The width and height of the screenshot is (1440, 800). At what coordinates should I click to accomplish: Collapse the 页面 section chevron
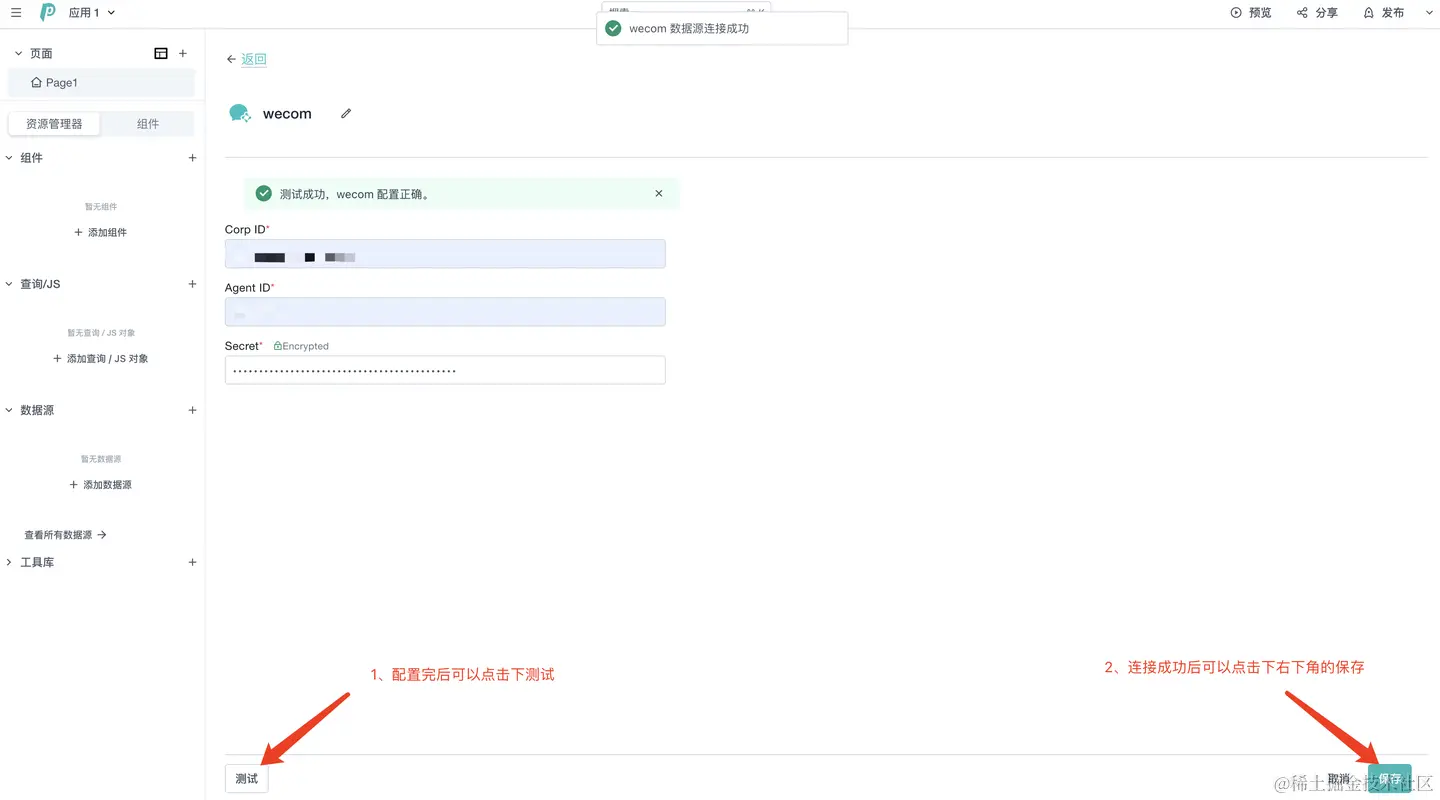coord(18,53)
